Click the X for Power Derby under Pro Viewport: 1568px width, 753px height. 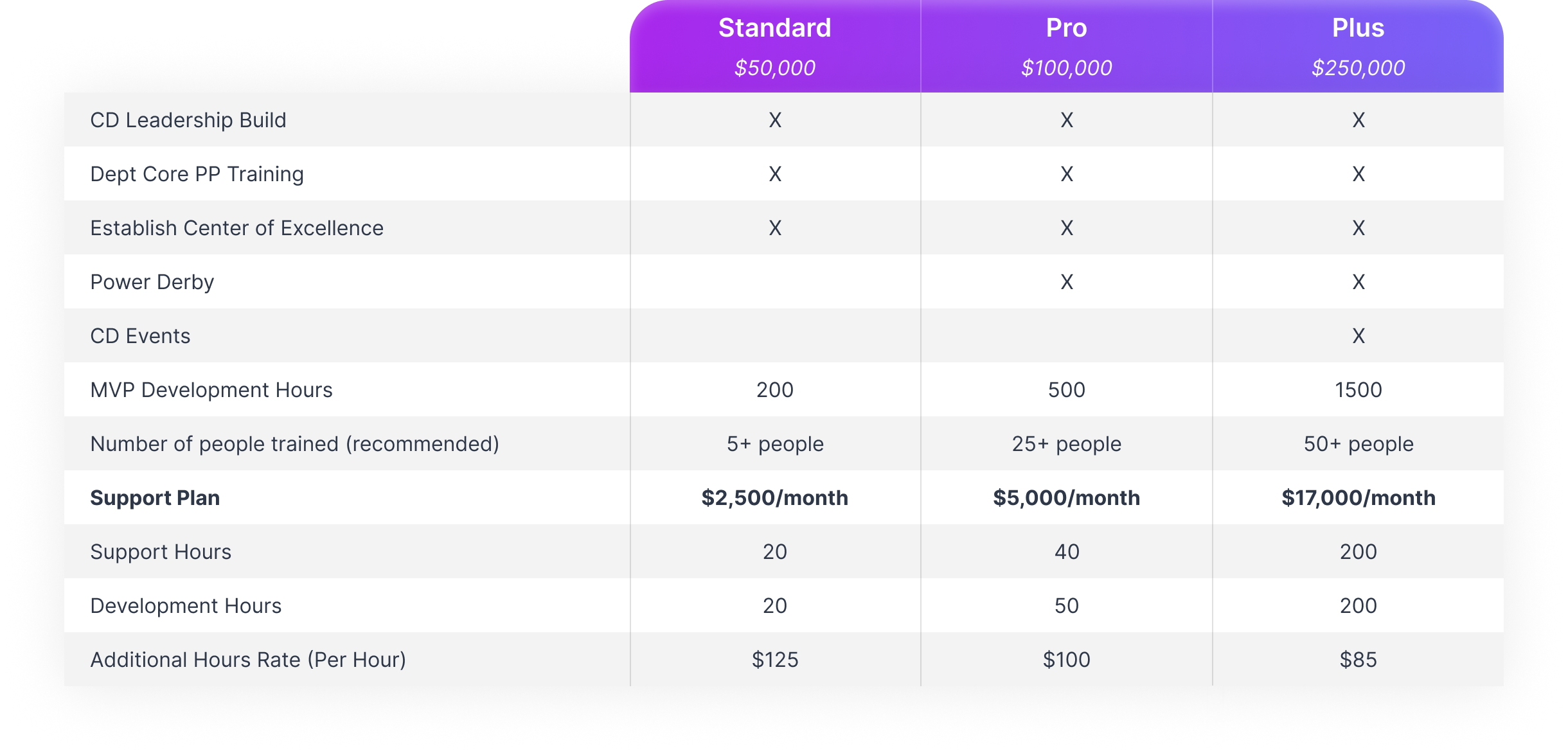[1067, 281]
